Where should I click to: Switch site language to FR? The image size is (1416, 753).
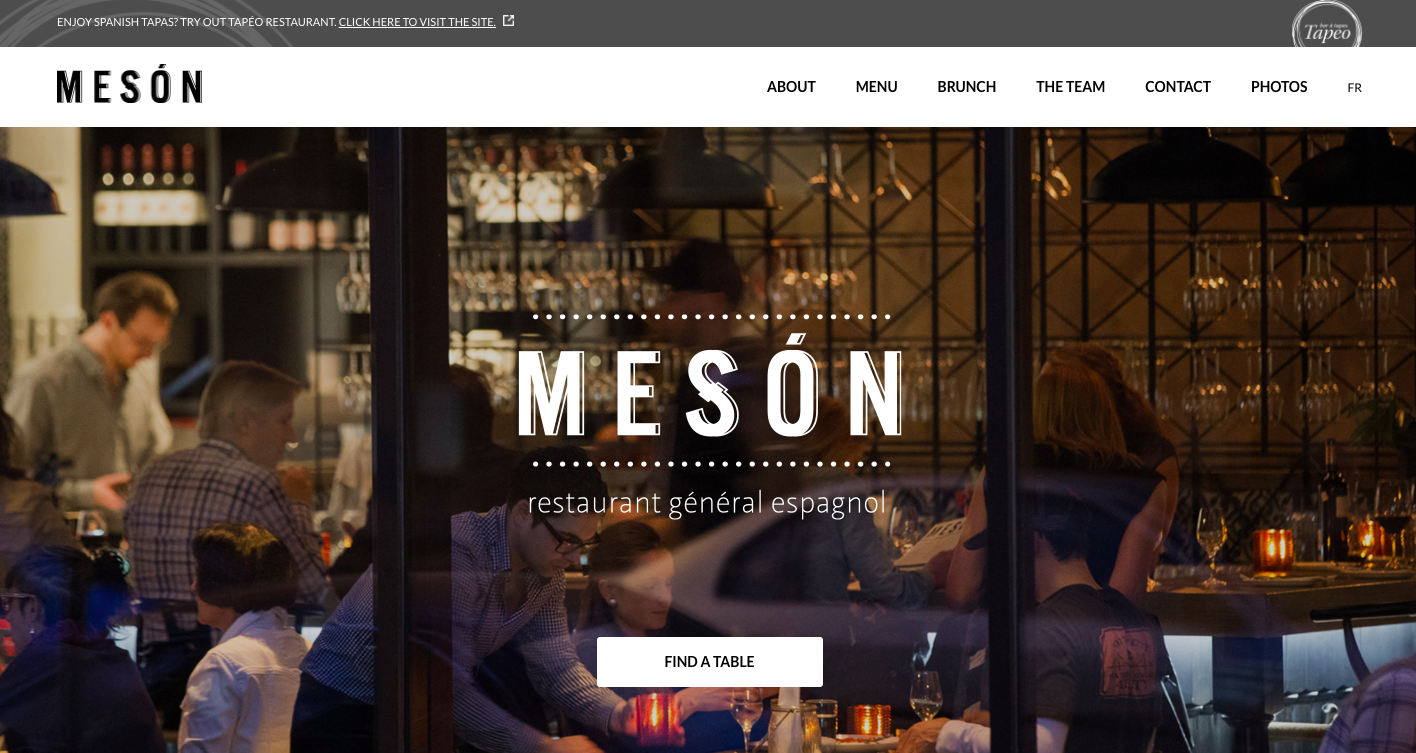[1354, 88]
